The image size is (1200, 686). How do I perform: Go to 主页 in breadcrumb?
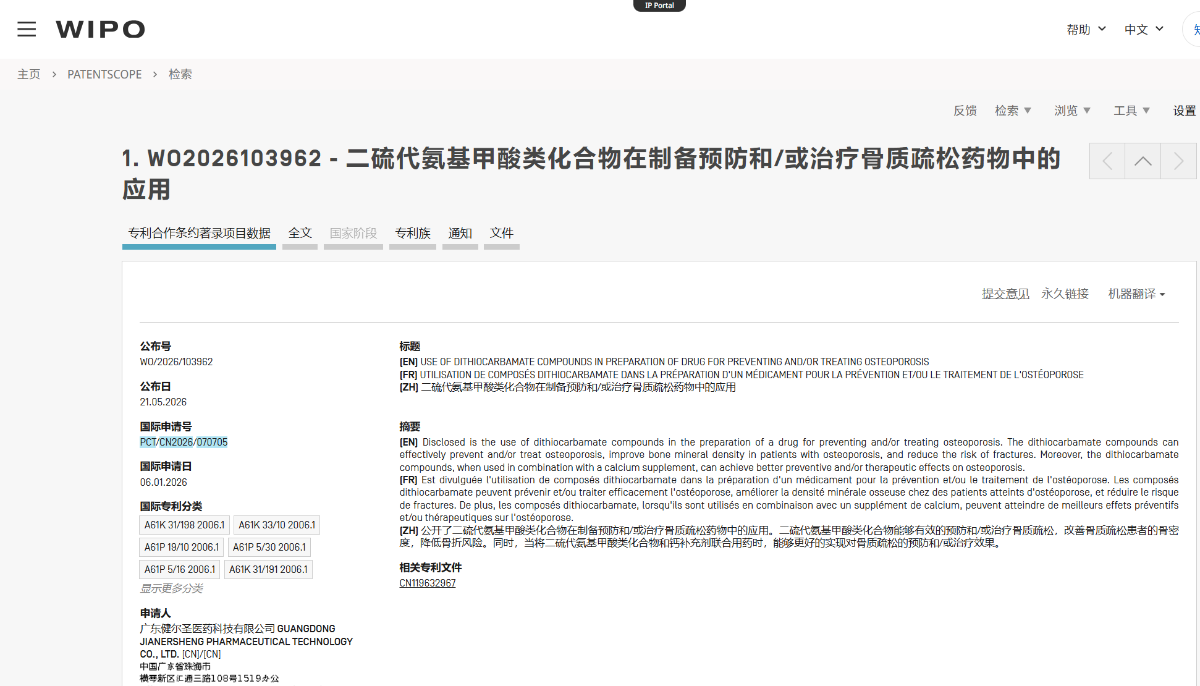pos(29,74)
